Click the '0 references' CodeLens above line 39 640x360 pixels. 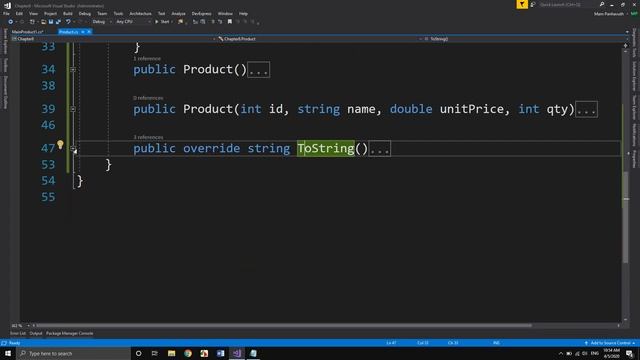[148, 98]
